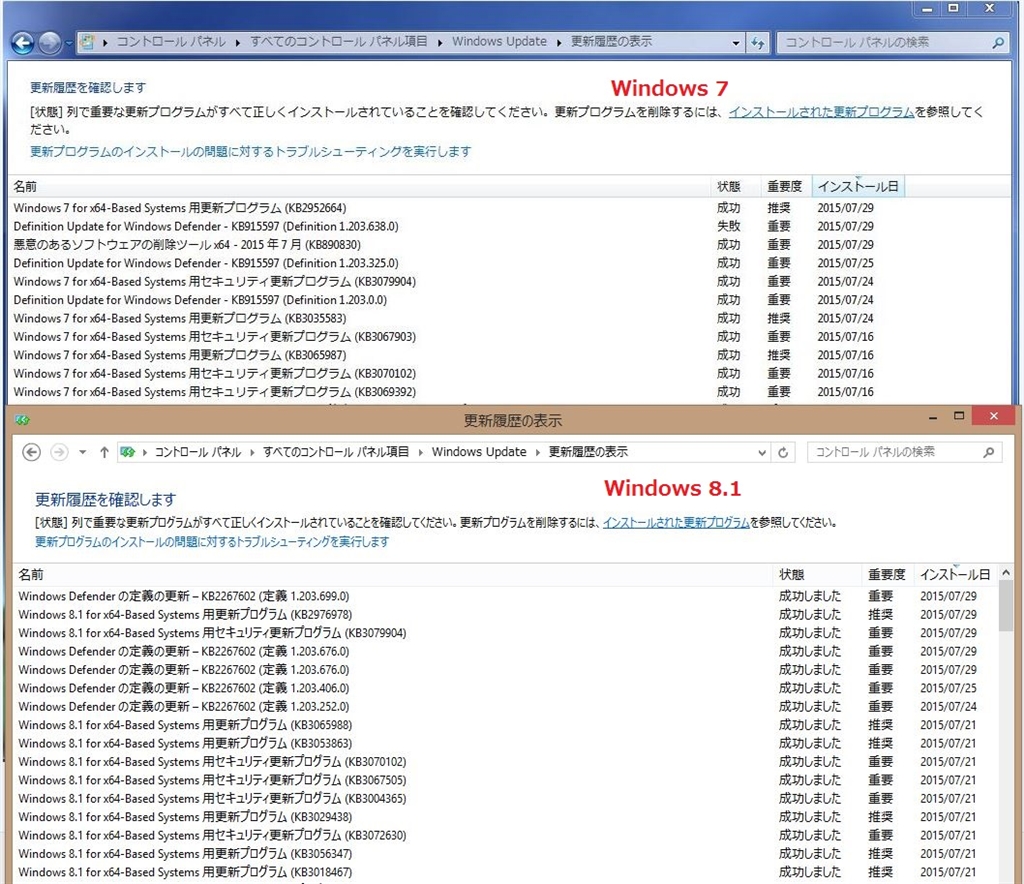Expand the arrow after Windows Update breadcrumb in Windows 8.1 window

click(538, 452)
